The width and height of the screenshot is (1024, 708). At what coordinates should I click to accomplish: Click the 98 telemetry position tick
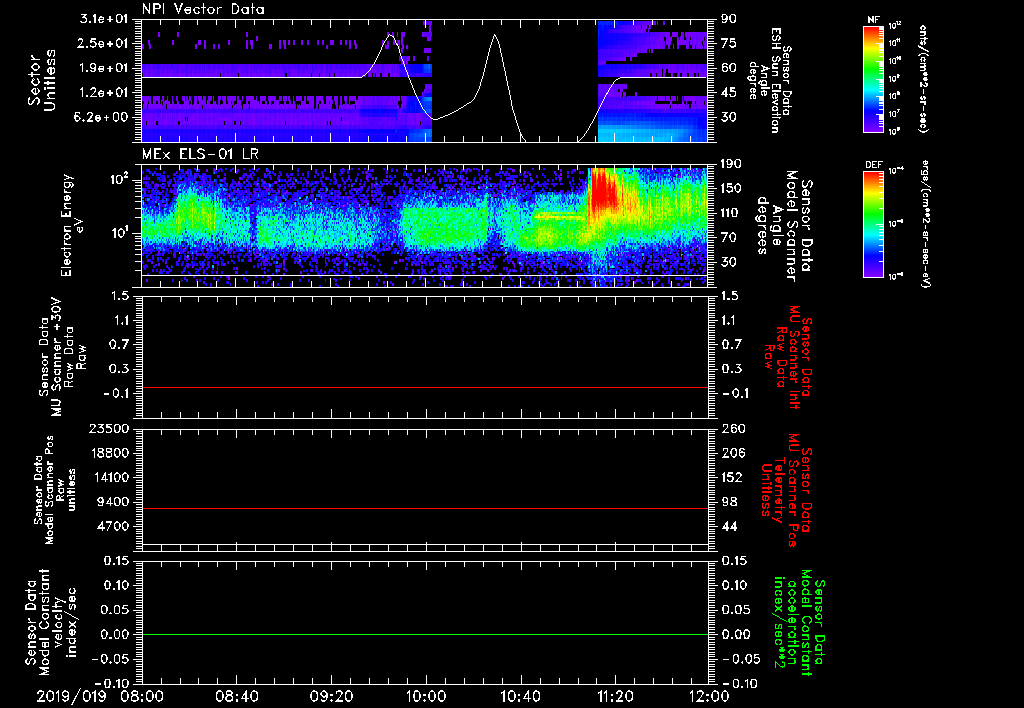tap(729, 502)
